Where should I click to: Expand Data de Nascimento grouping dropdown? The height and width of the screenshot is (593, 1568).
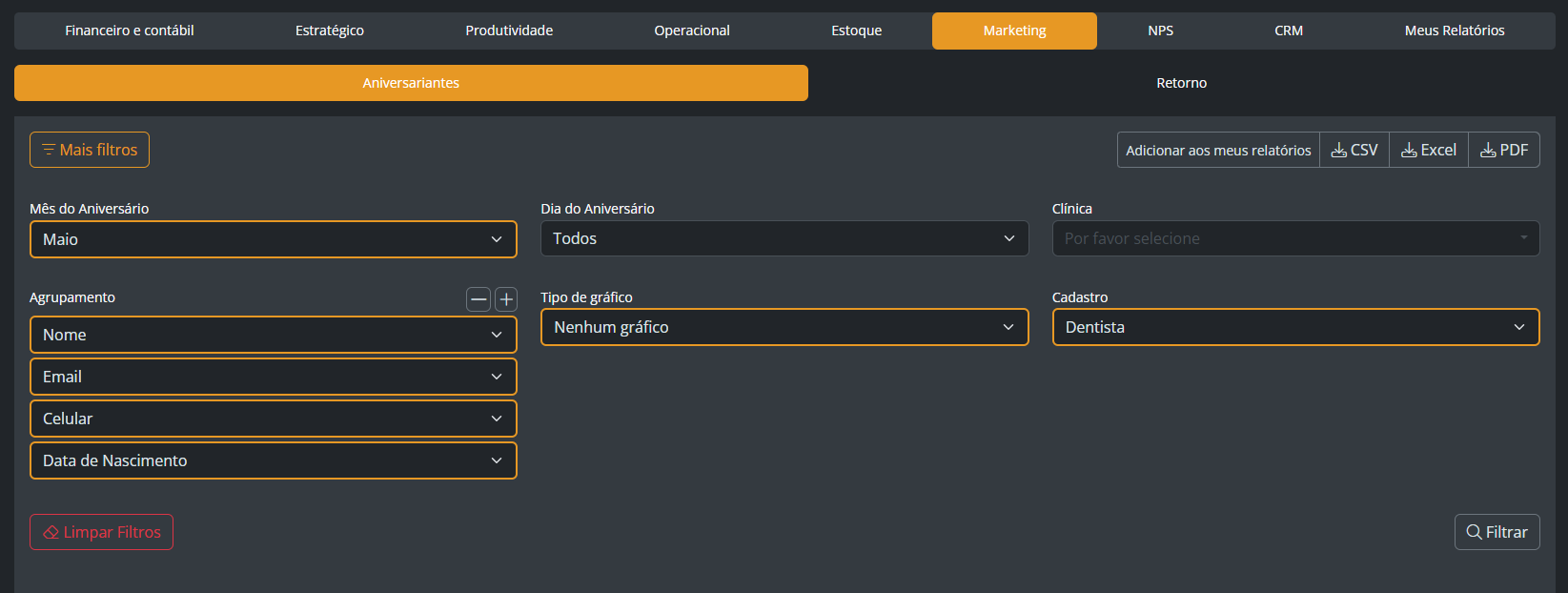(274, 460)
